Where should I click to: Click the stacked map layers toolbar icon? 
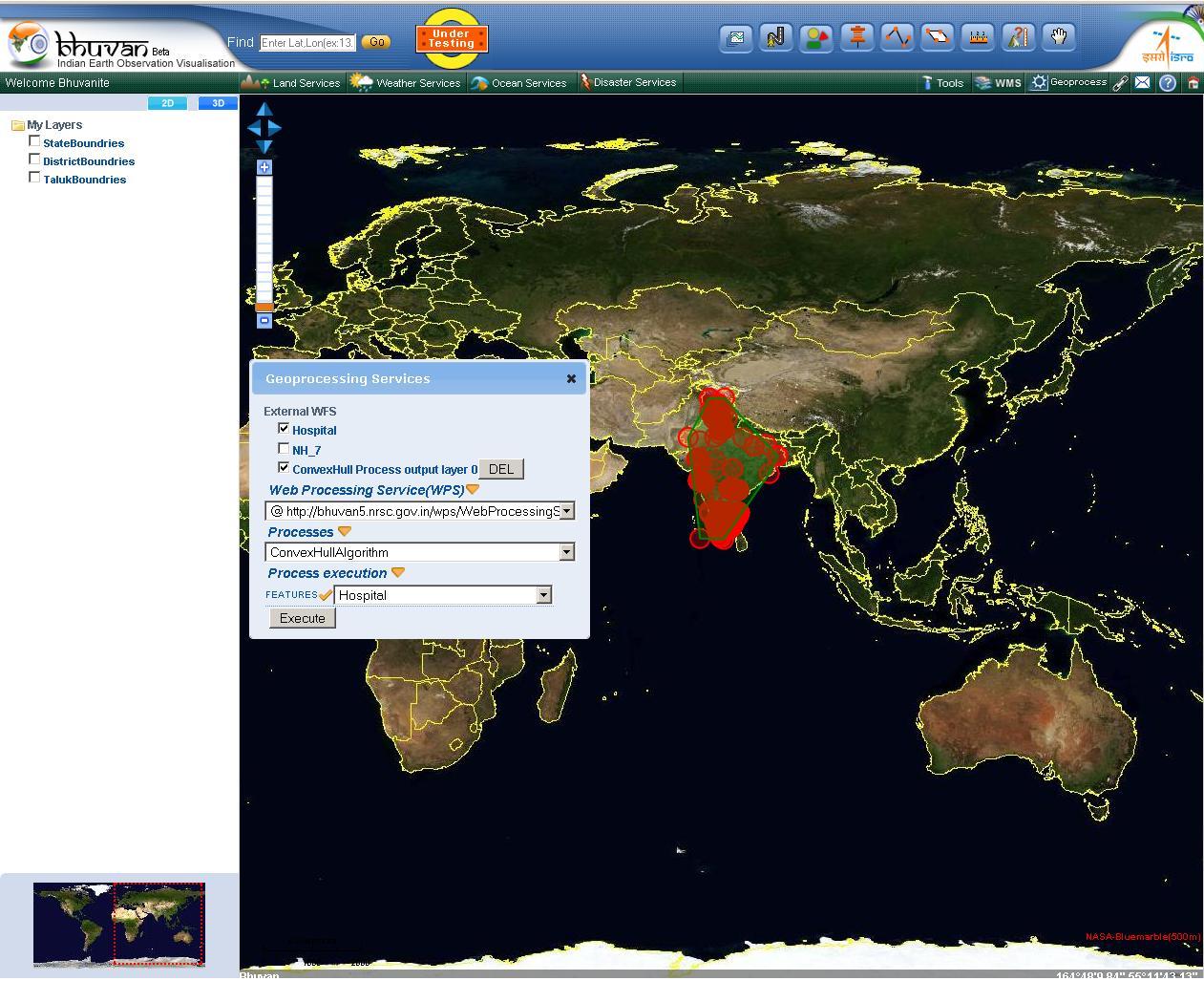pos(736,38)
